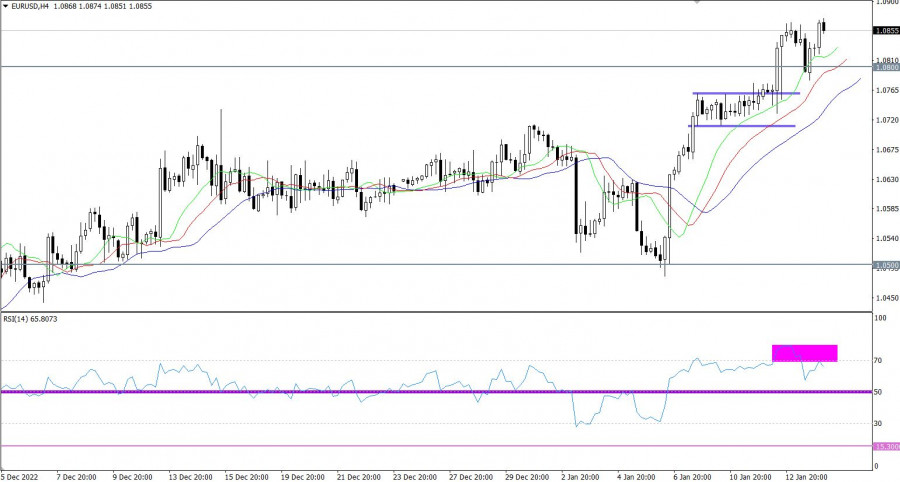Click the RSI 70 scale value
900x482 pixels.
pos(880,360)
